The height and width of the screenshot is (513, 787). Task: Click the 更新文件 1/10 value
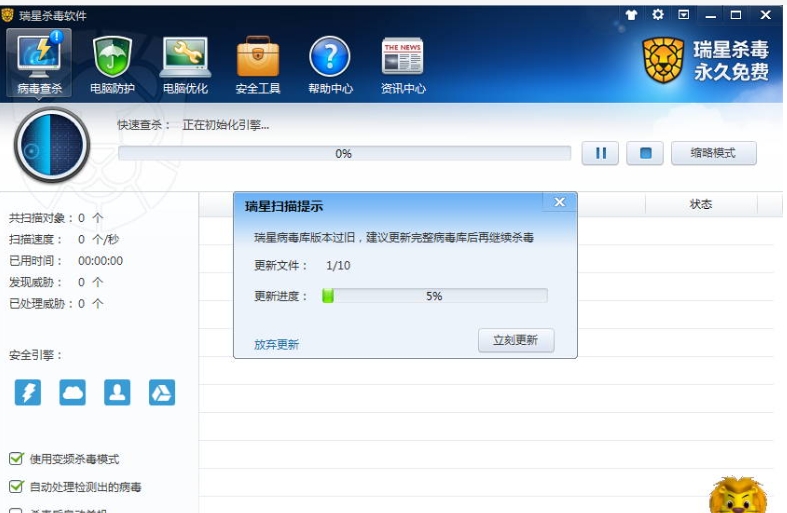(338, 266)
